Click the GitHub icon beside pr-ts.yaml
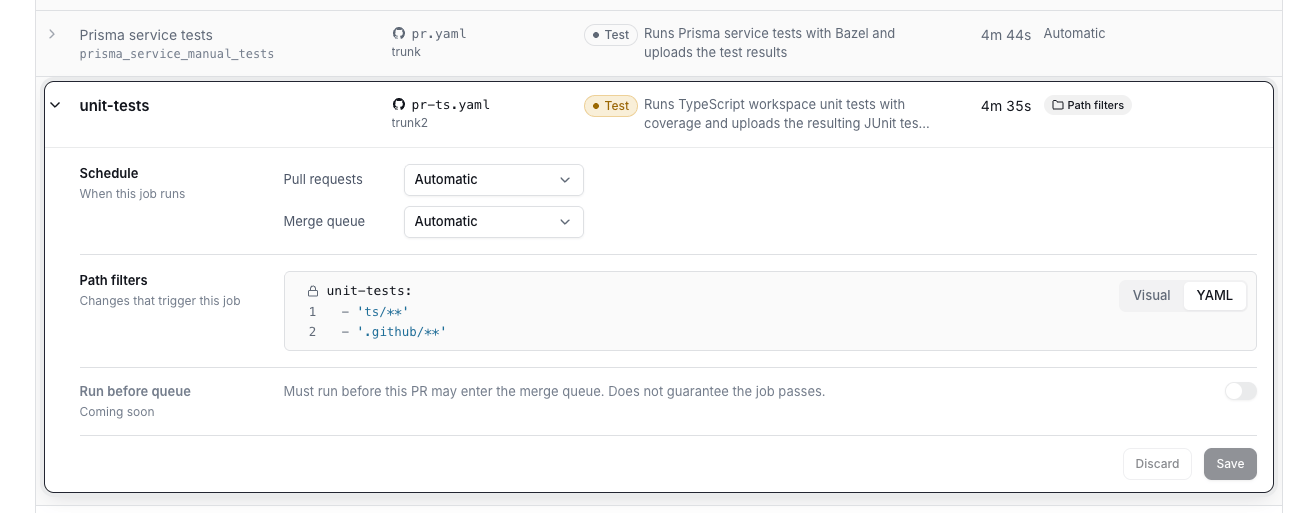1303x513 pixels. tap(399, 105)
